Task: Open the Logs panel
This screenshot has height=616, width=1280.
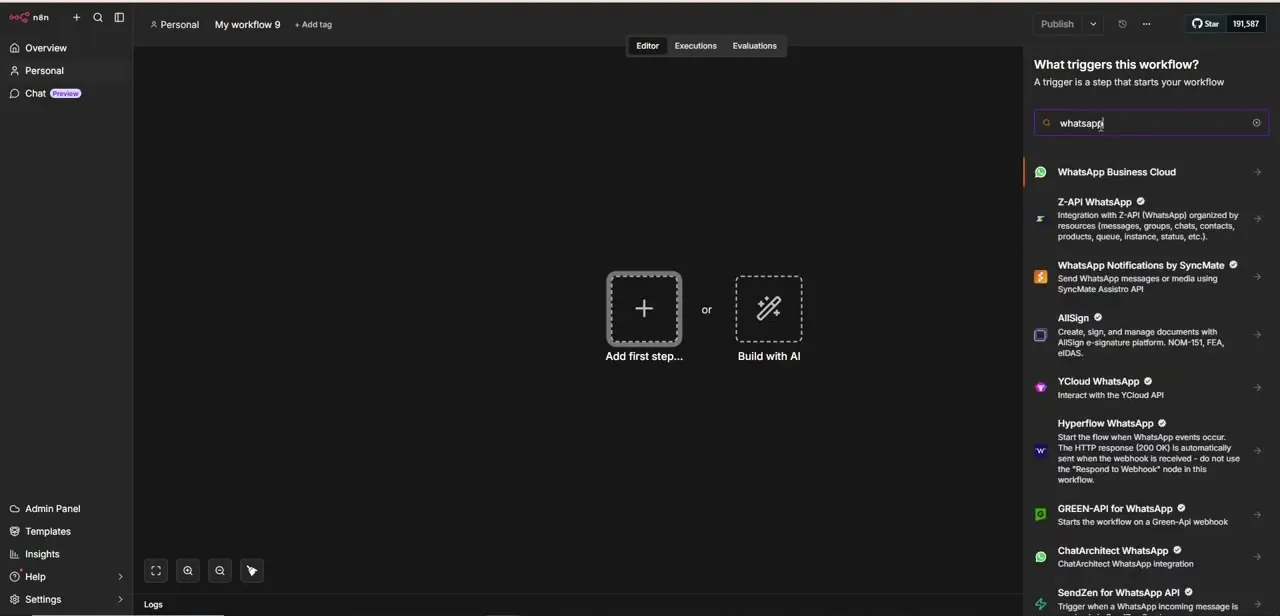Action: point(153,604)
